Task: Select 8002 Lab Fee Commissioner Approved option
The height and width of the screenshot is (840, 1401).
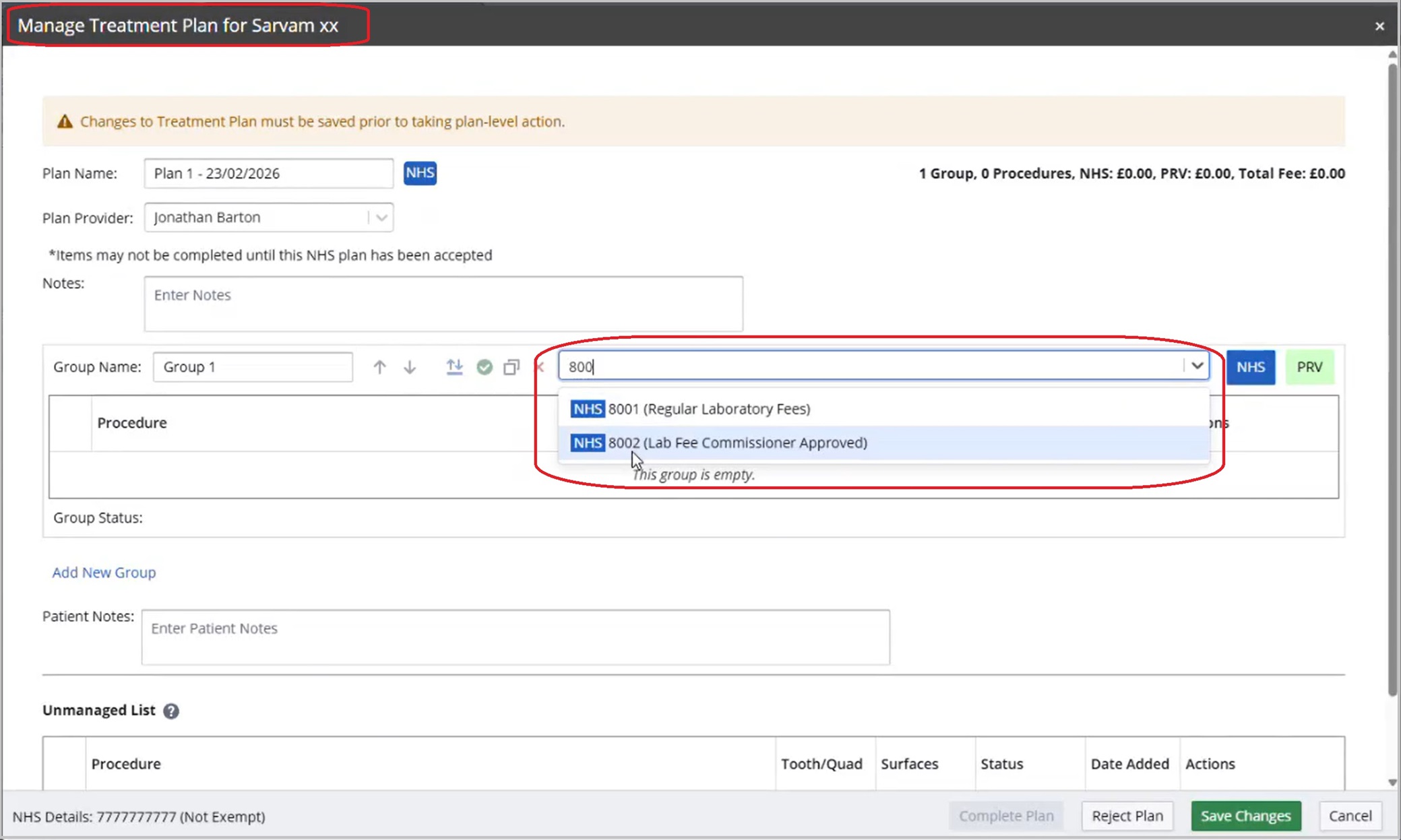Action: click(737, 443)
